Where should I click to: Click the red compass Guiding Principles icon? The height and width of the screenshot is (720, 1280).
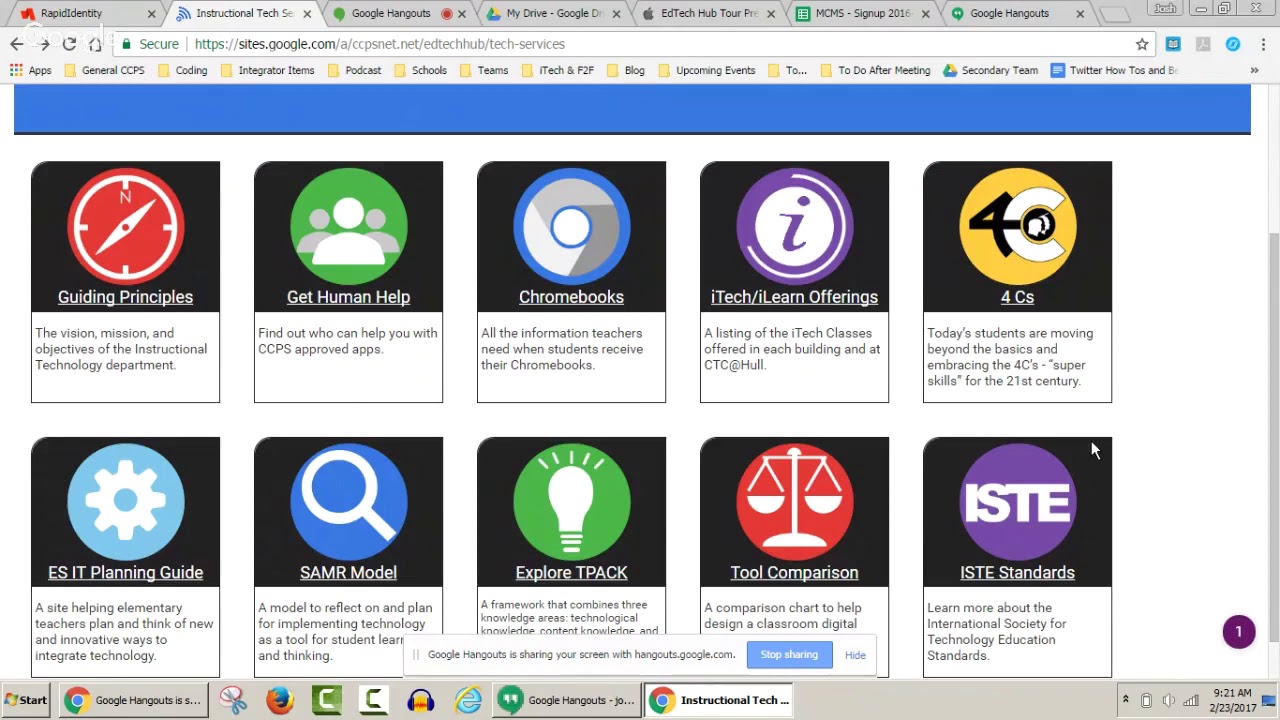coord(125,226)
